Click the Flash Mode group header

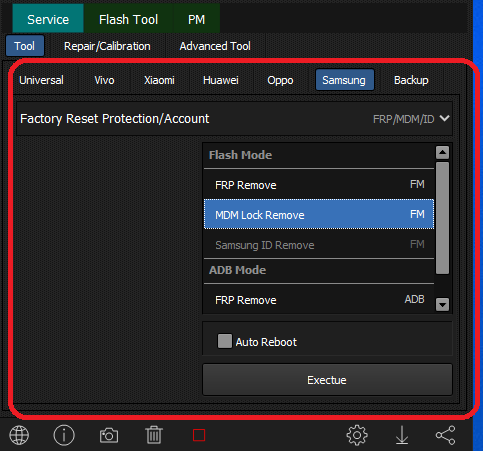pyautogui.click(x=319, y=155)
